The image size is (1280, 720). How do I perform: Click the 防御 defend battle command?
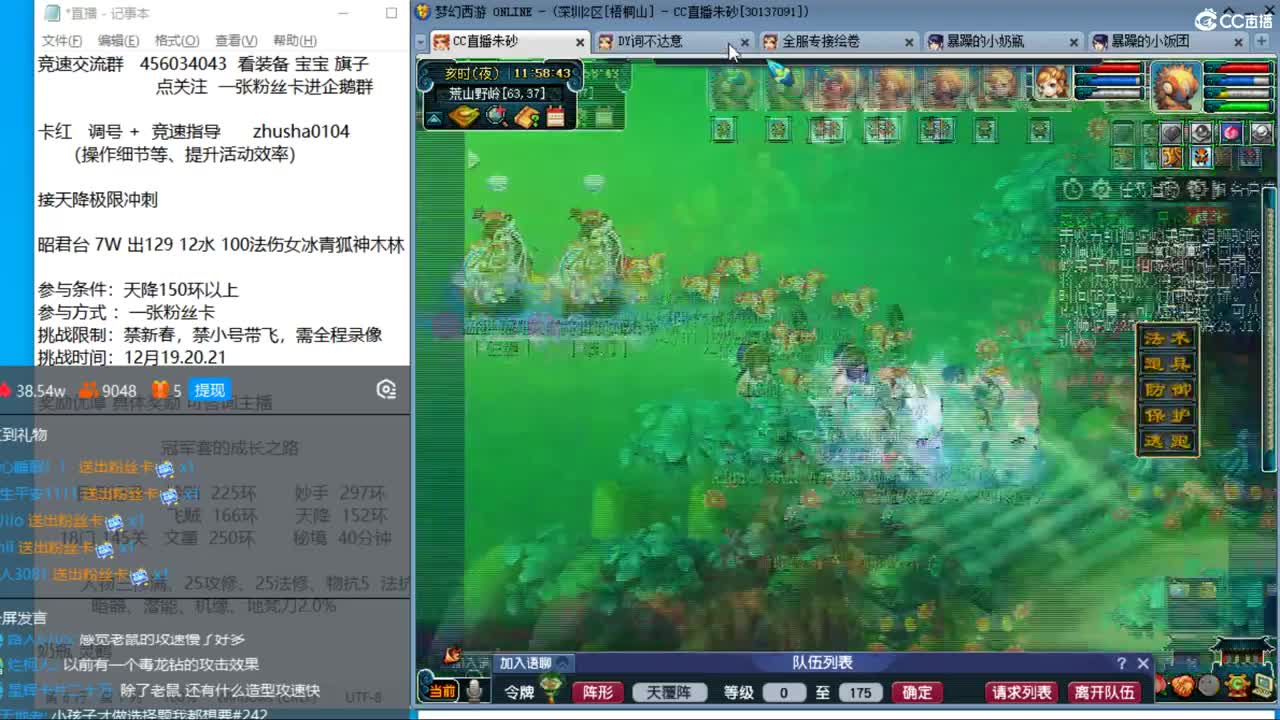click(x=1167, y=390)
